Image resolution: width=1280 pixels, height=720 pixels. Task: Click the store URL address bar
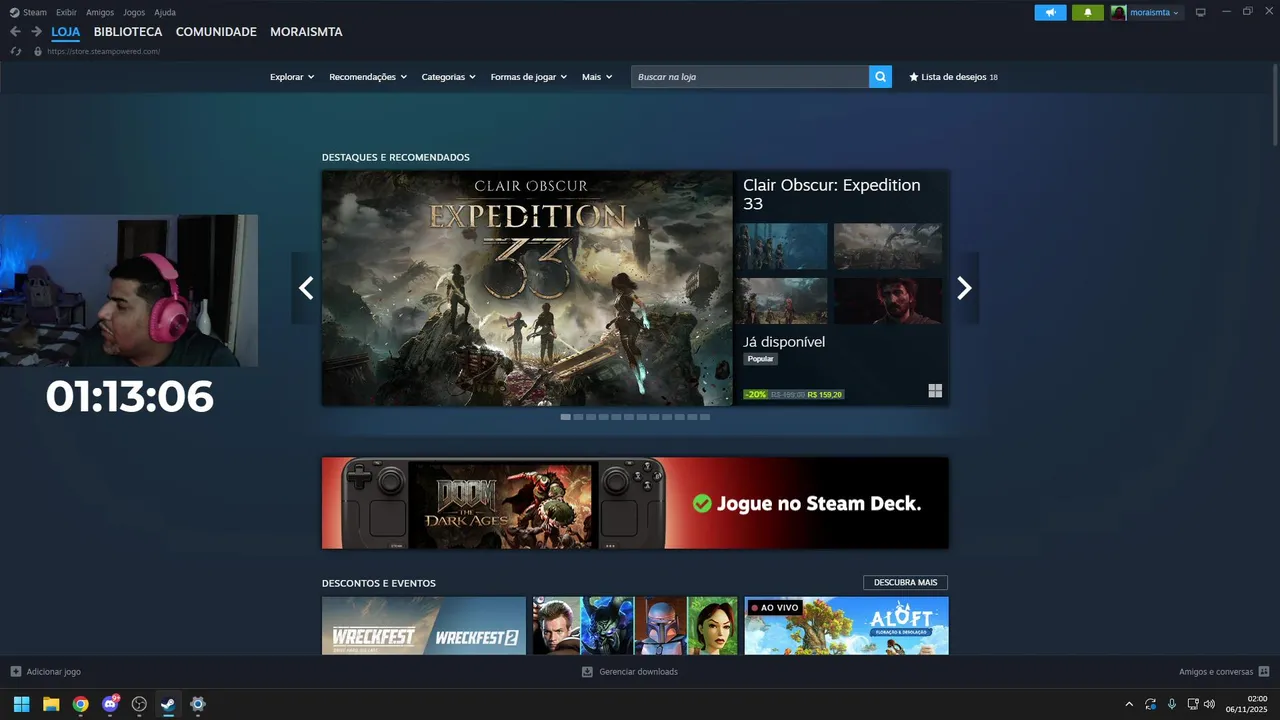coord(104,51)
